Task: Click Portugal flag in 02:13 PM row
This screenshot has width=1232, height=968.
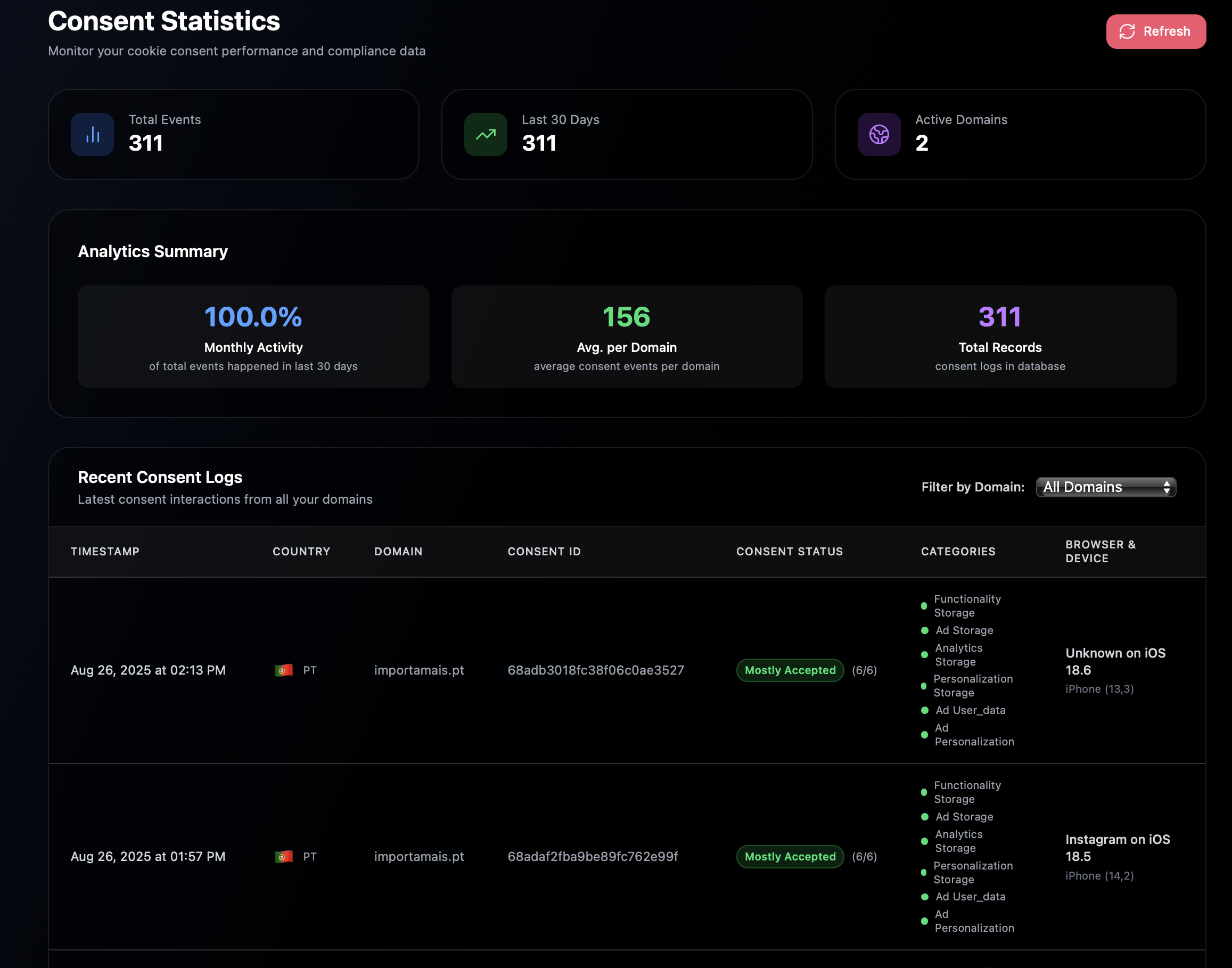Action: [284, 670]
